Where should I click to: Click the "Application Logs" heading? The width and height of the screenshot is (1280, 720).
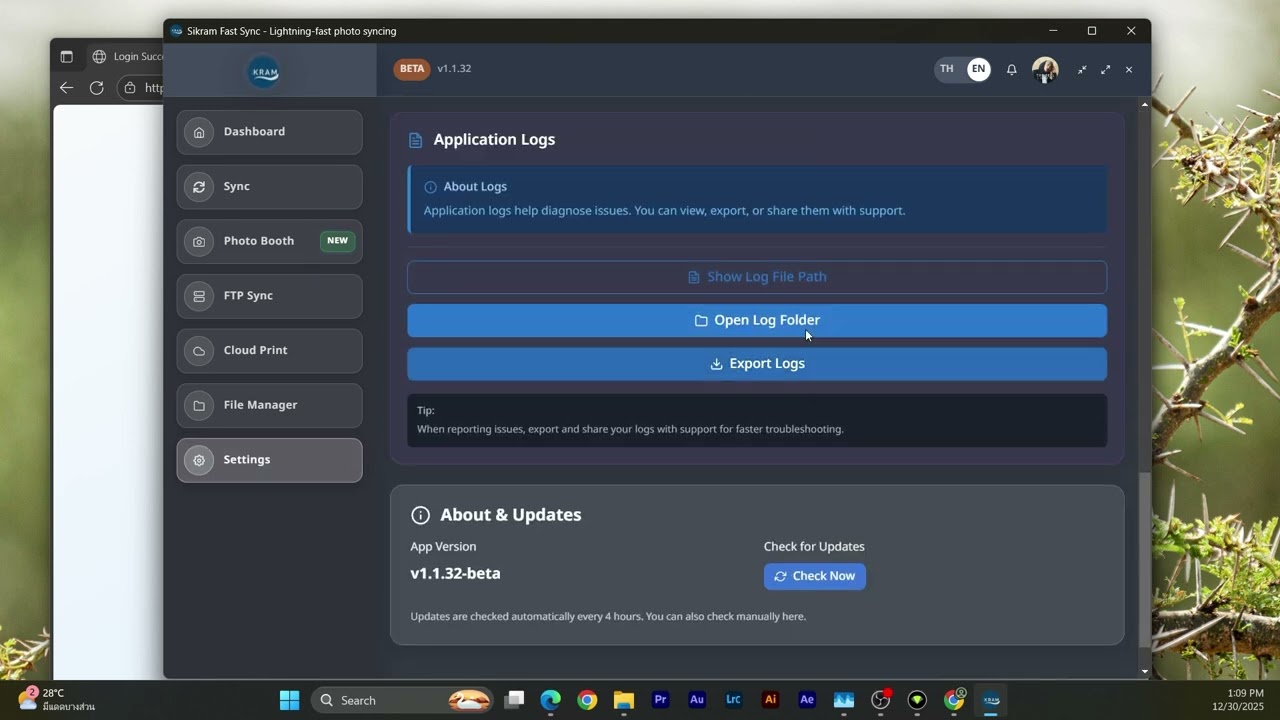(x=494, y=140)
